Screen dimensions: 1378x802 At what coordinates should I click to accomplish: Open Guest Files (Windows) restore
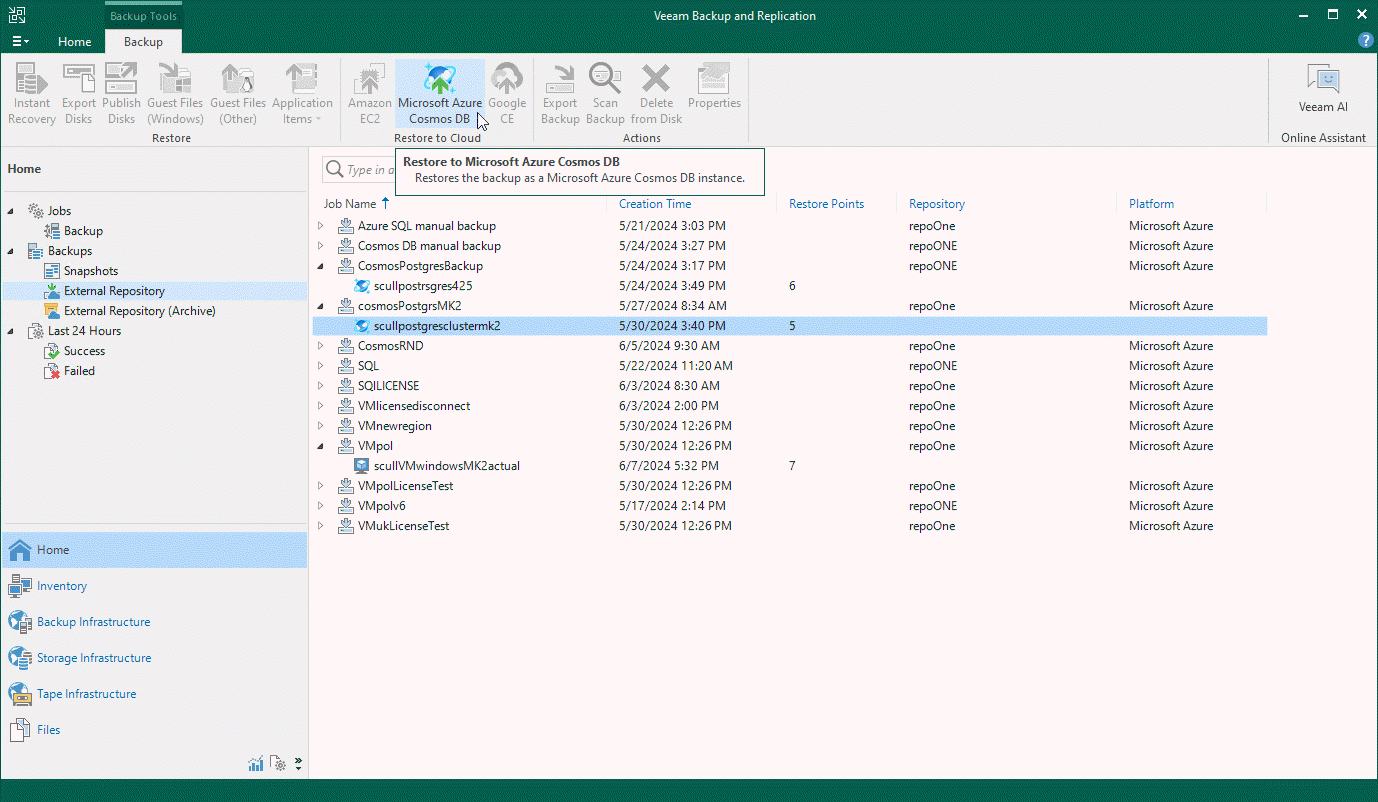tap(175, 93)
